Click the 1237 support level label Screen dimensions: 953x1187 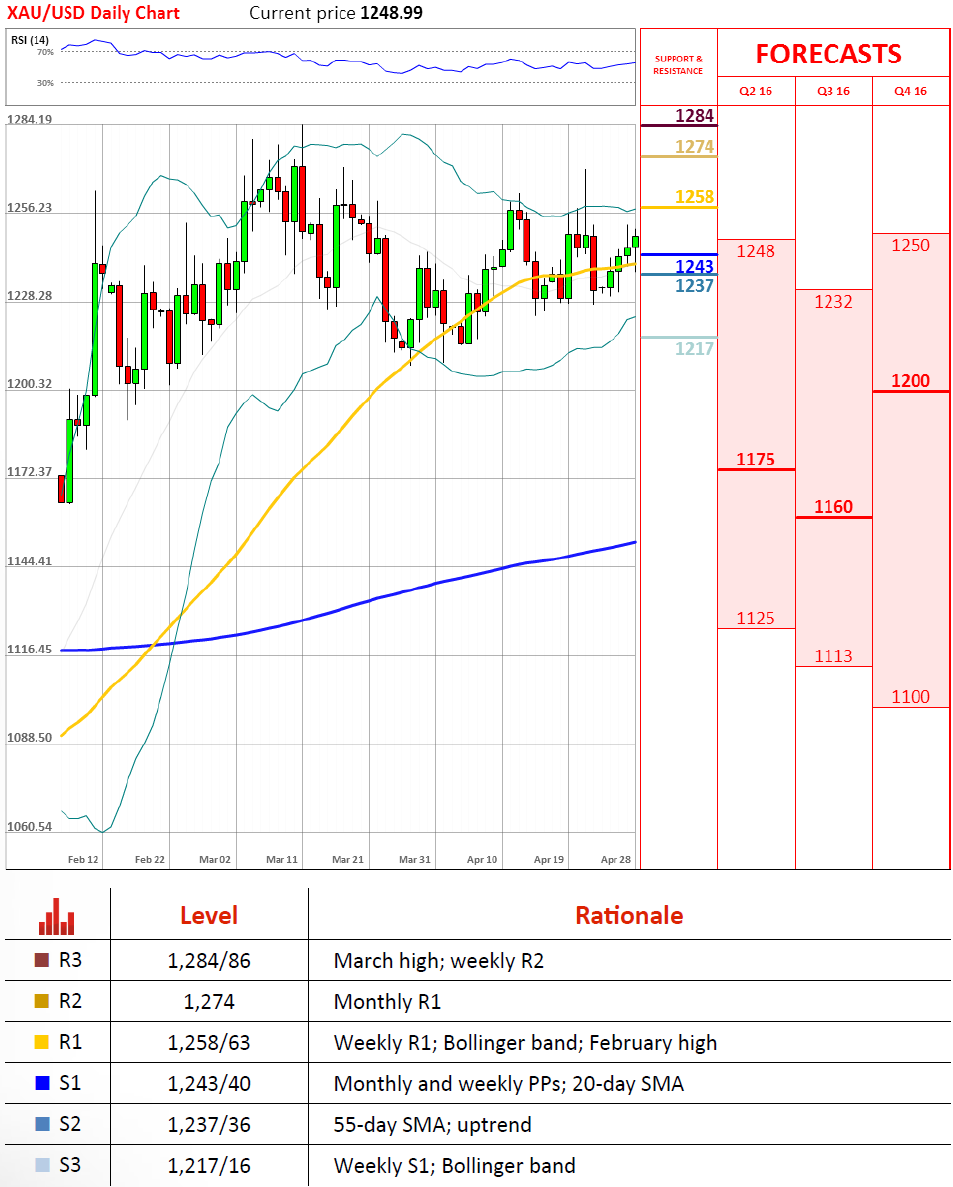tap(694, 285)
